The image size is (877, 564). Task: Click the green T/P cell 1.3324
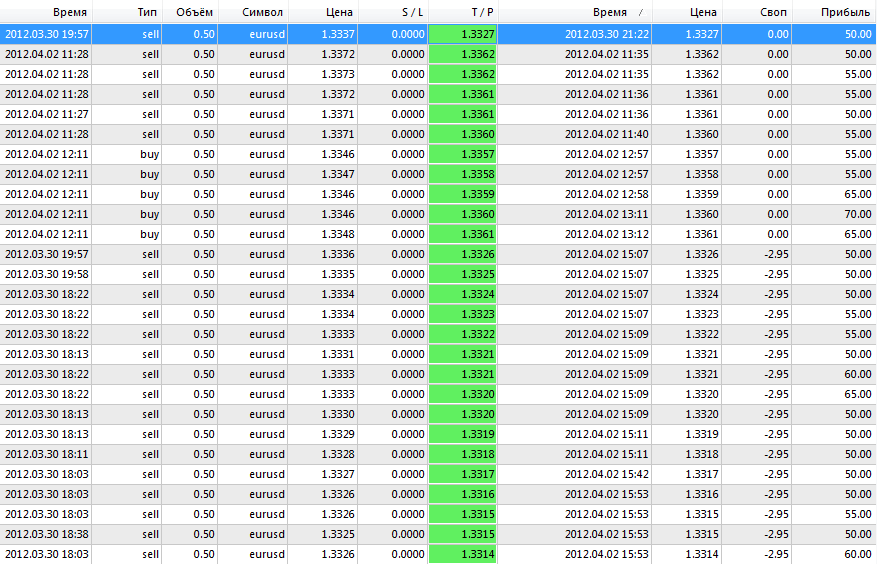coord(463,294)
